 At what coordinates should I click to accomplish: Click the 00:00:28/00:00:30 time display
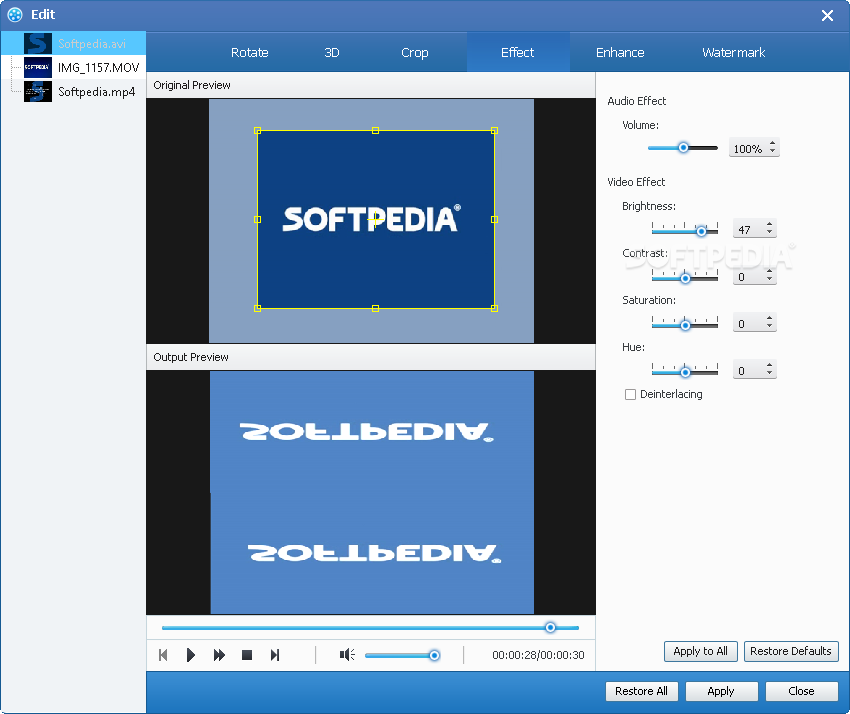pos(538,655)
